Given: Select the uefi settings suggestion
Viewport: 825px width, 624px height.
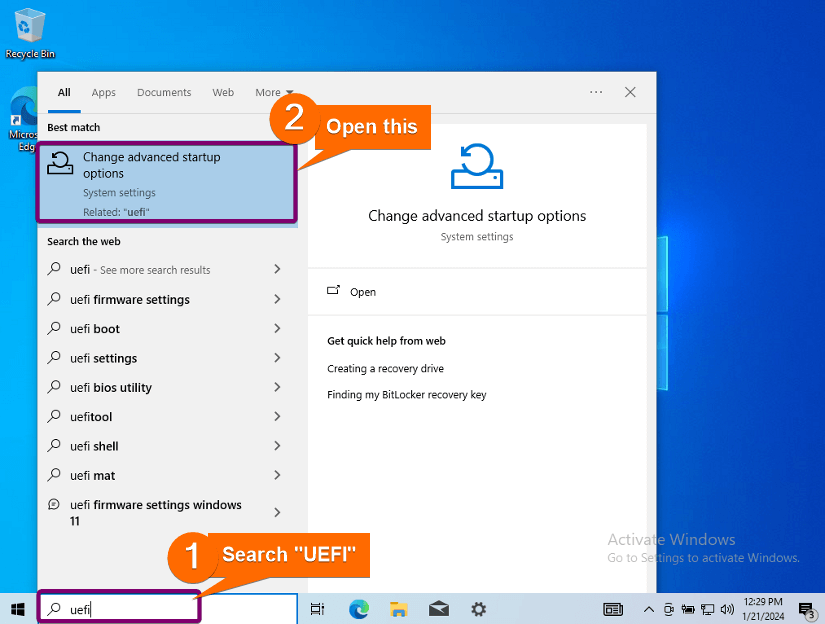Looking at the screenshot, I should tap(167, 358).
